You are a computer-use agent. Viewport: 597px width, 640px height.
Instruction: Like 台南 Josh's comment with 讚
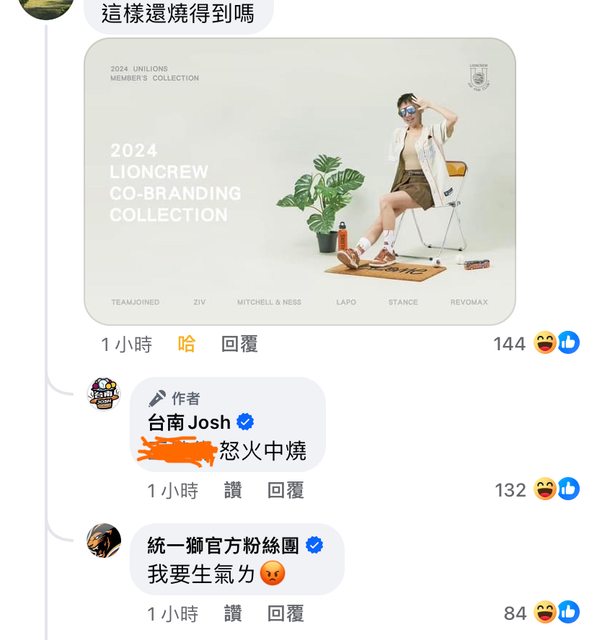pos(233,490)
